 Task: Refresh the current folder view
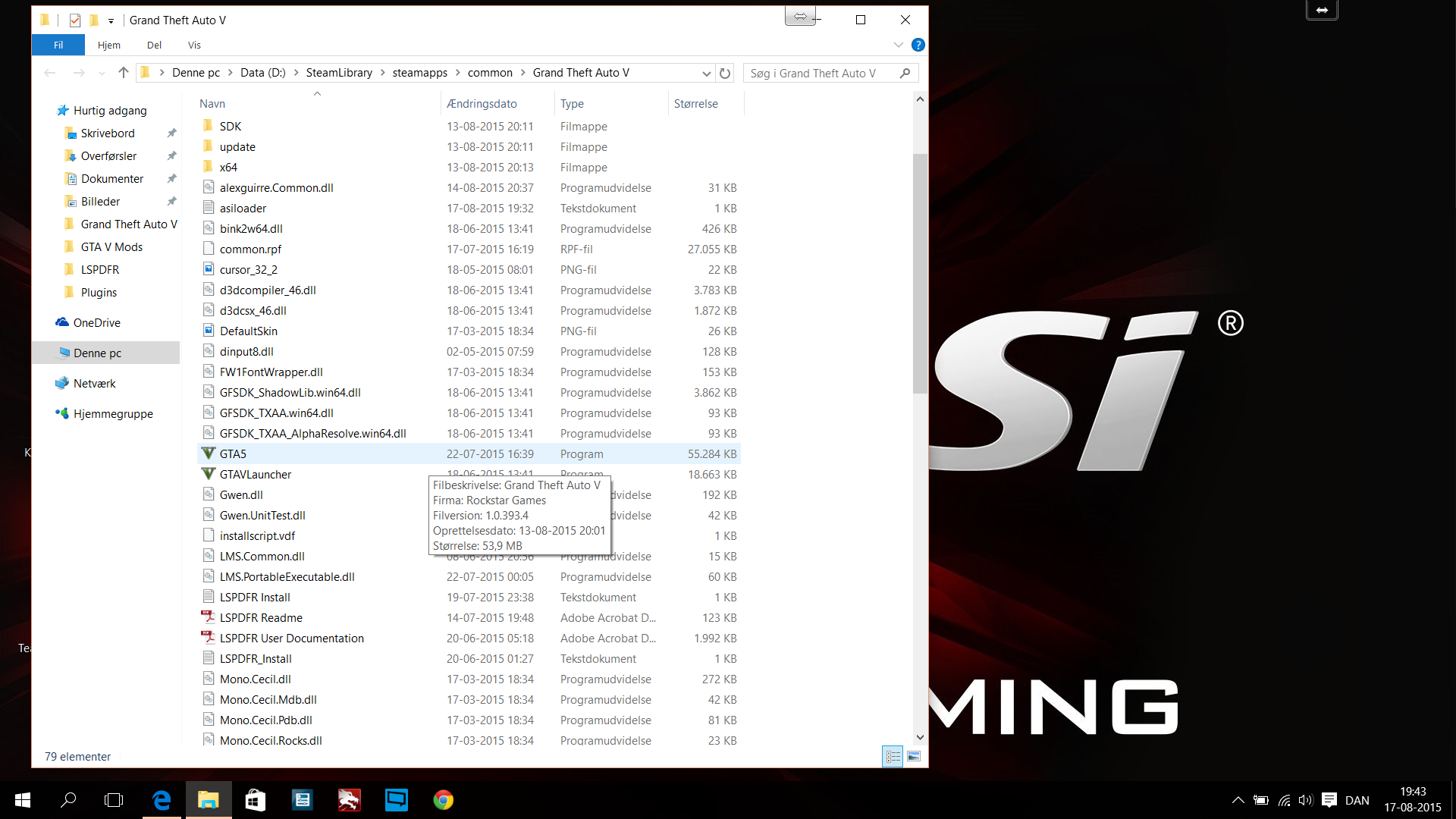click(x=725, y=74)
